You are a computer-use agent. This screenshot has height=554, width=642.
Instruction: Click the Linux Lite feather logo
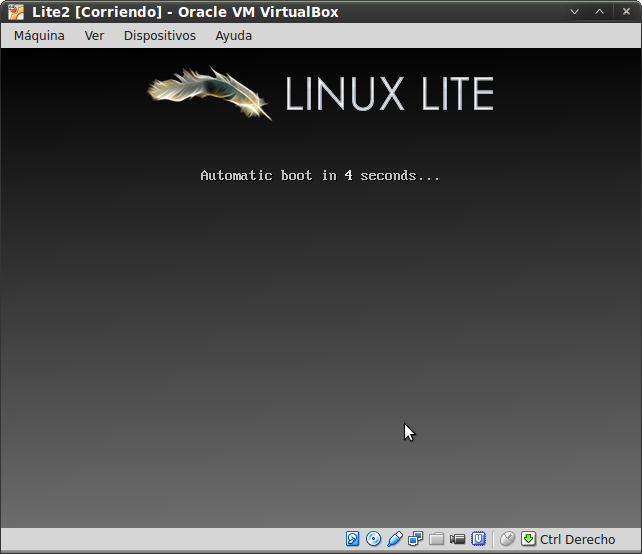click(x=210, y=93)
